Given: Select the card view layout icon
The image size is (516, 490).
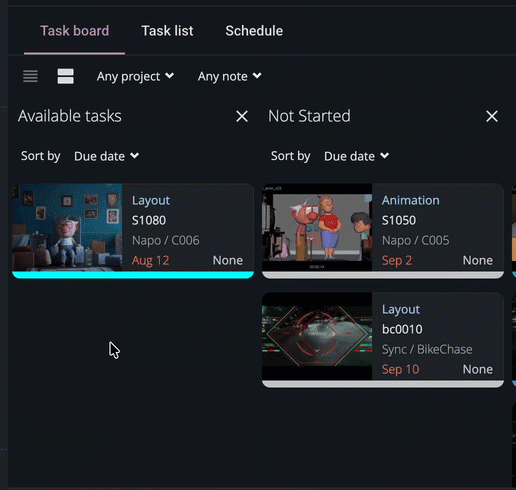Looking at the screenshot, I should click(x=65, y=76).
